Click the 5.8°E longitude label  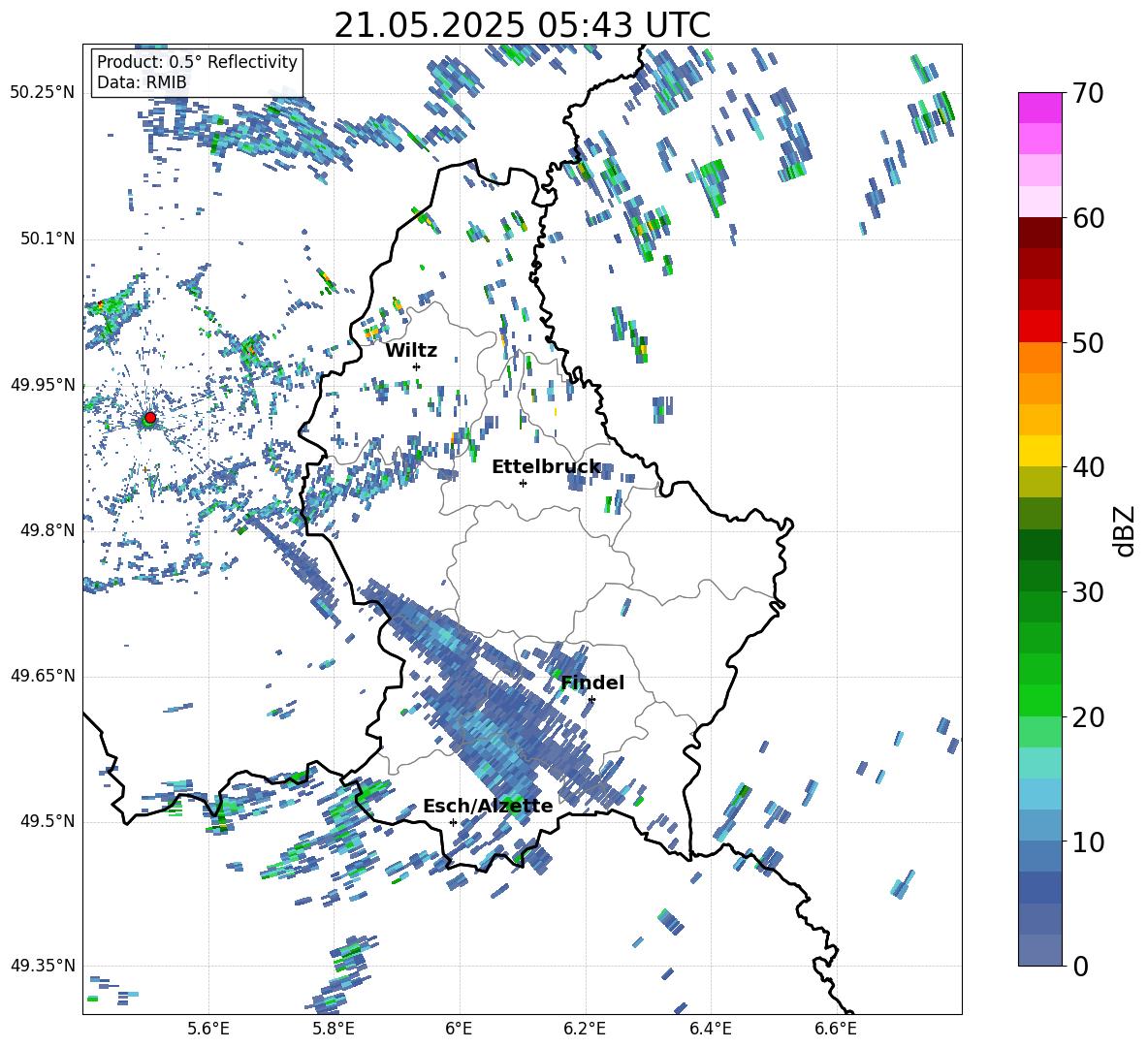[x=334, y=1029]
